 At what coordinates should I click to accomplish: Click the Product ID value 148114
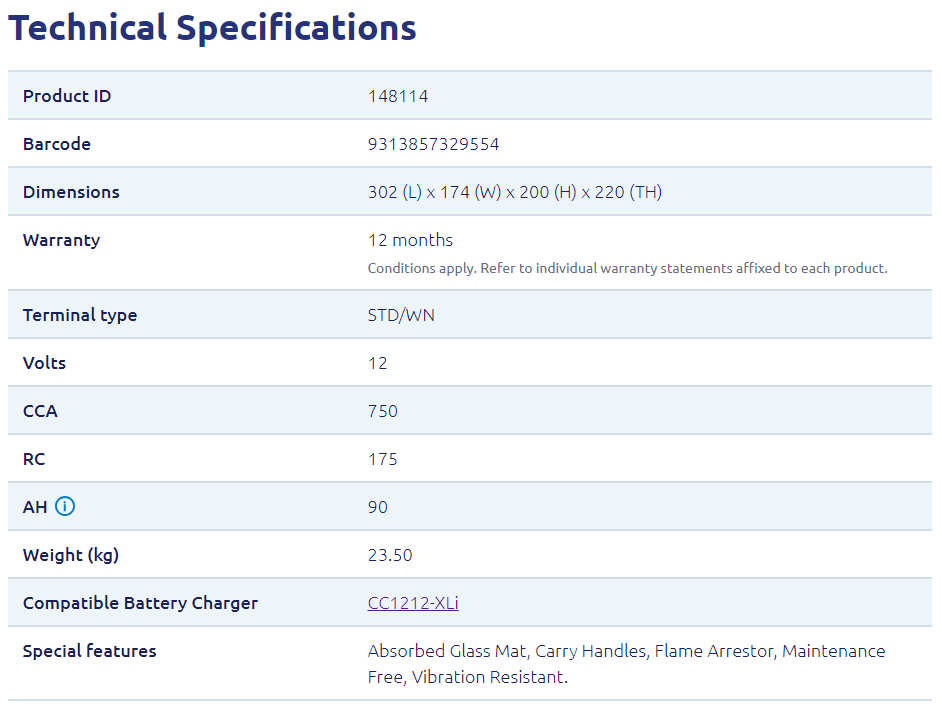398,96
